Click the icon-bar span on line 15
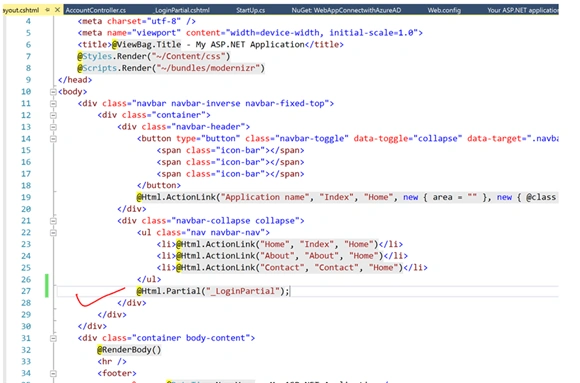The width and height of the screenshot is (580, 383). point(230,150)
